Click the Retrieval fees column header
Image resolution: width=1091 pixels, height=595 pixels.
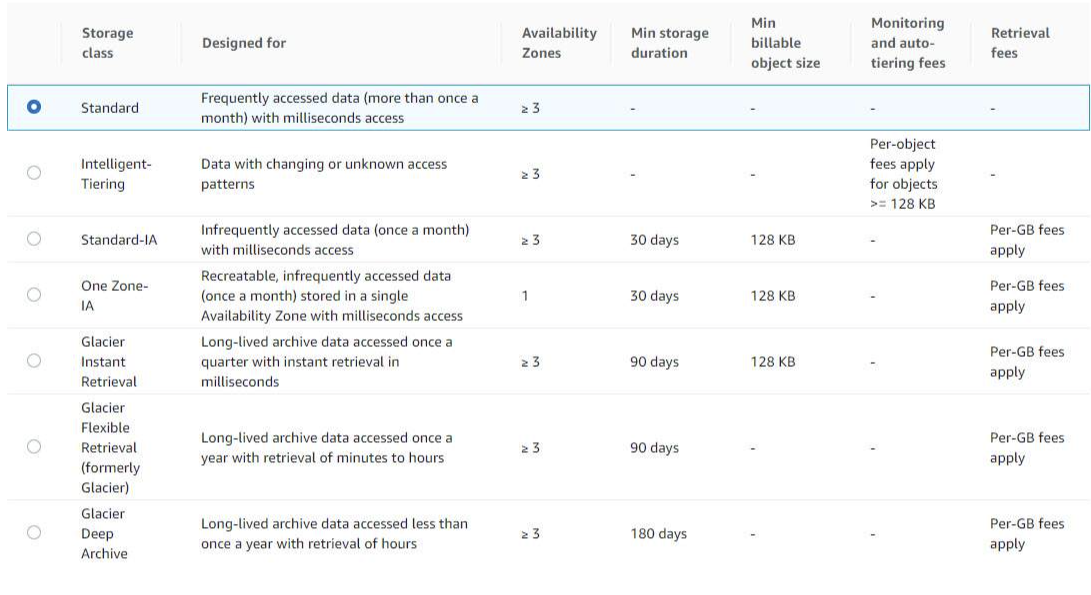pyautogui.click(x=1020, y=43)
